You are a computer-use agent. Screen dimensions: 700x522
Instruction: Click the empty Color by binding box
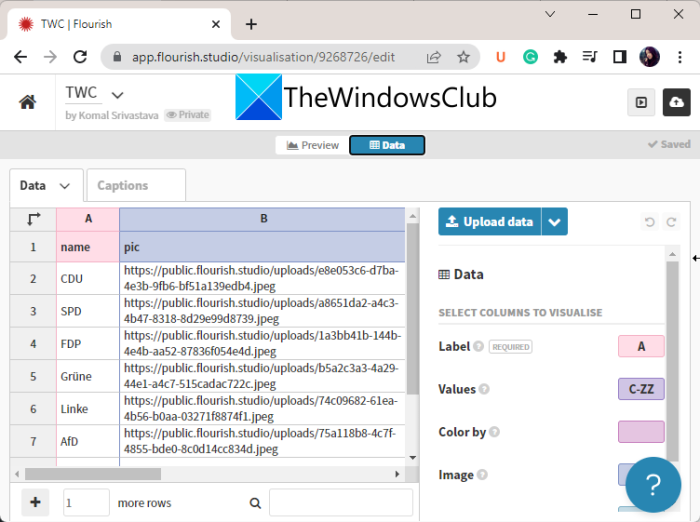[x=641, y=432]
